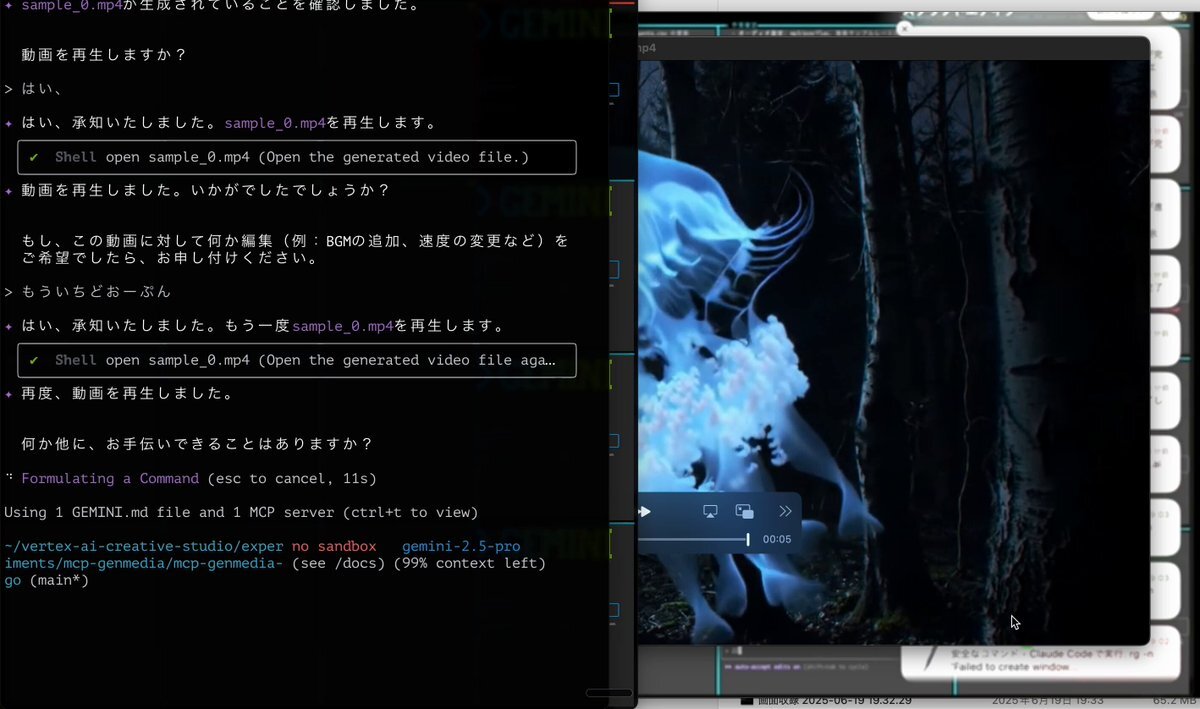Click the '~/vertex-ai-creative-studio/exper' path text
Image resolution: width=1200 pixels, height=709 pixels.
click(144, 546)
